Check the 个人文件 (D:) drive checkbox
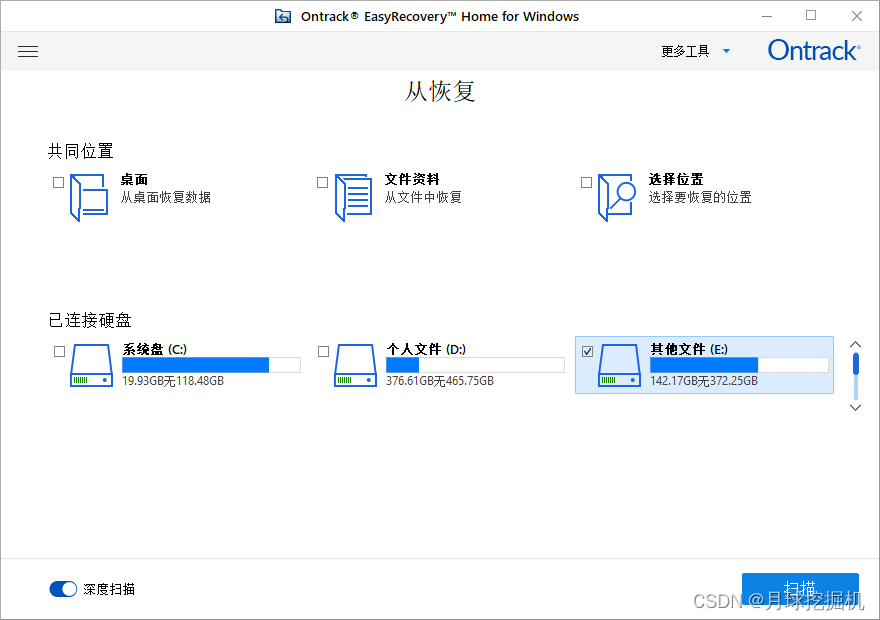The width and height of the screenshot is (880, 620). [323, 351]
